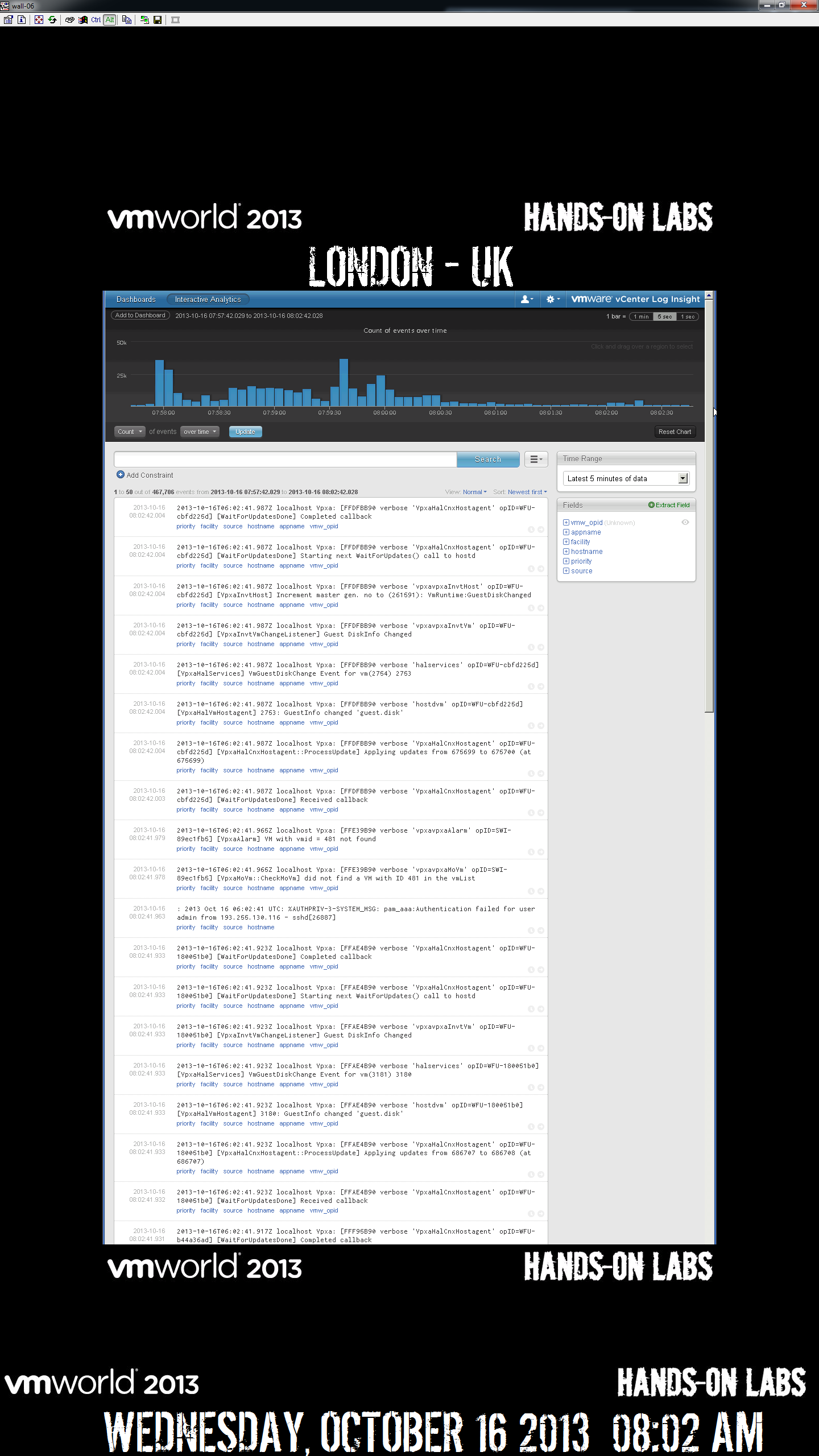819x1456 pixels.
Task: Click the tall chart bar before 07:58:00
Action: point(159,383)
